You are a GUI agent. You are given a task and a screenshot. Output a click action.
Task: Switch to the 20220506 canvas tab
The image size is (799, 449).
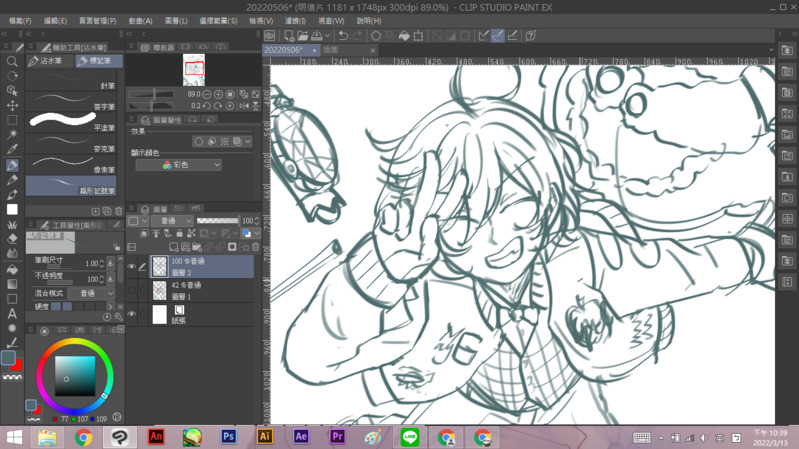click(x=290, y=50)
